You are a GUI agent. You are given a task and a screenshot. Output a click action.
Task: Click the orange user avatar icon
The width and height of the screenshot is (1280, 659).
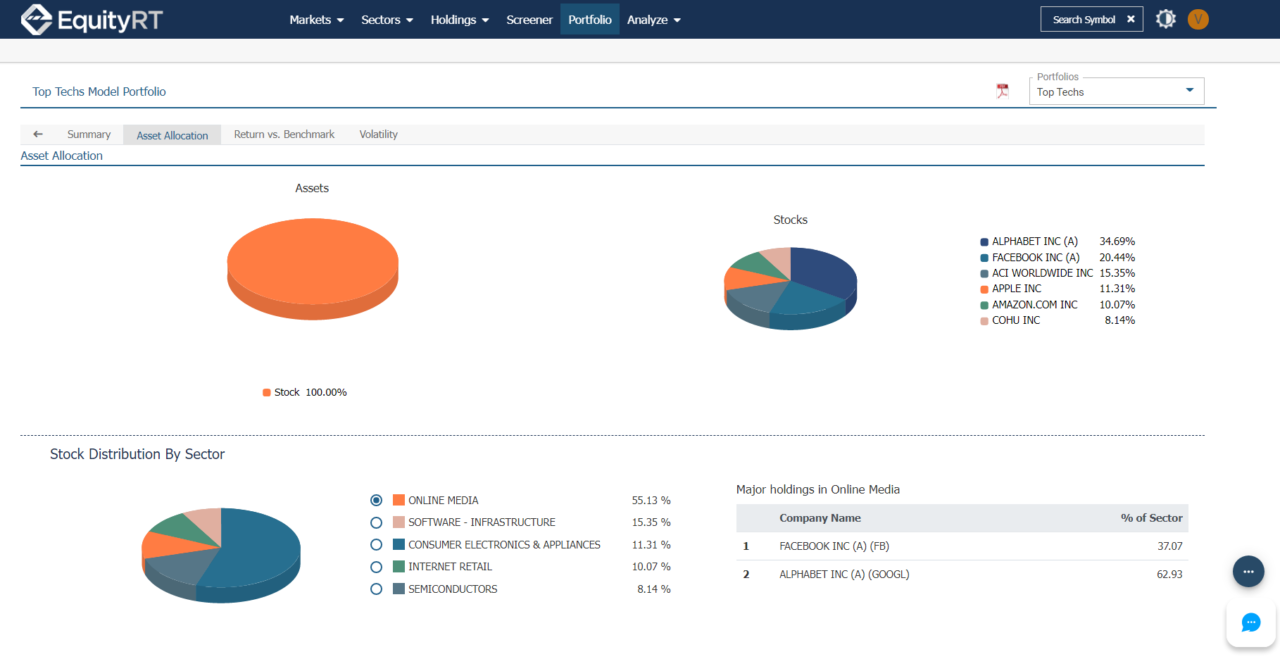pos(1197,18)
